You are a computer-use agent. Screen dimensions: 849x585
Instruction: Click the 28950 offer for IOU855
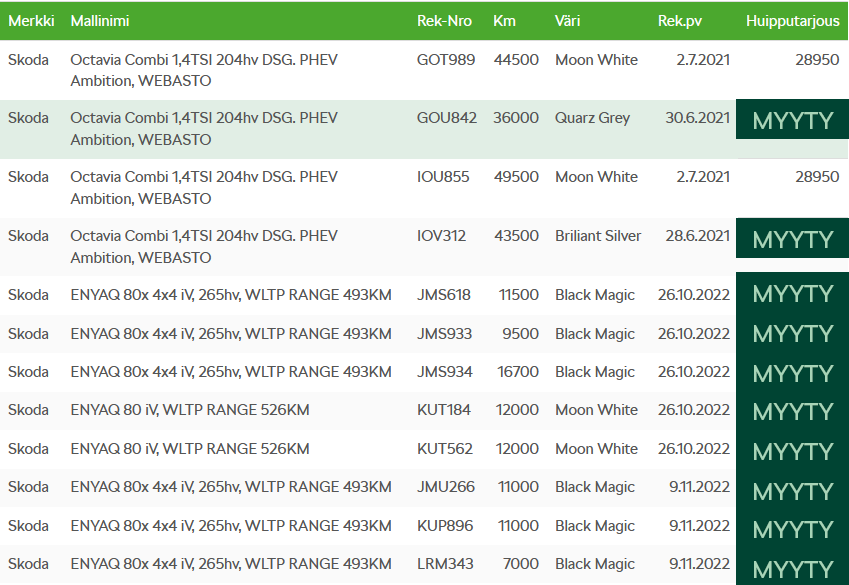pos(817,177)
